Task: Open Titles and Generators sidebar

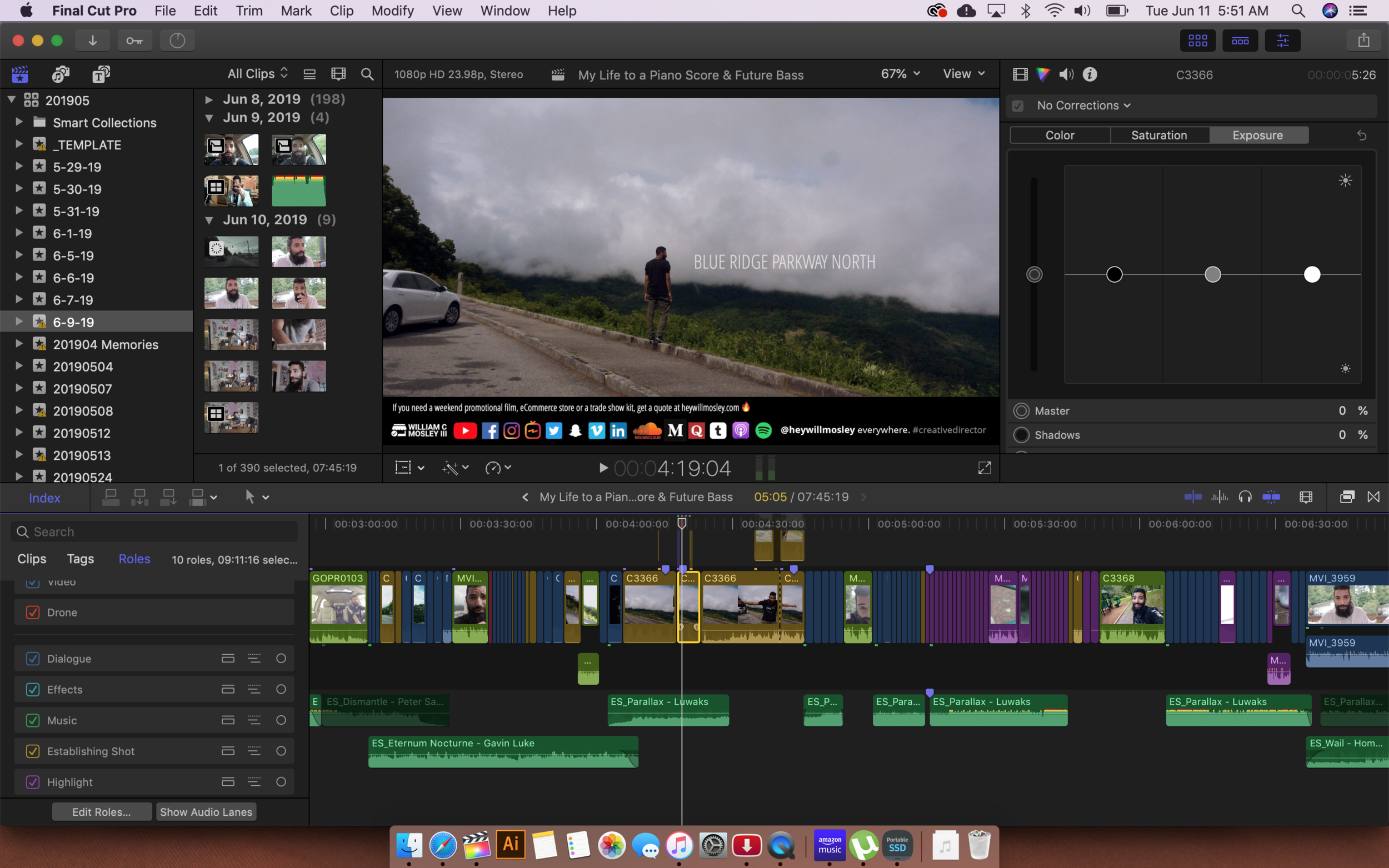Action: (101, 74)
